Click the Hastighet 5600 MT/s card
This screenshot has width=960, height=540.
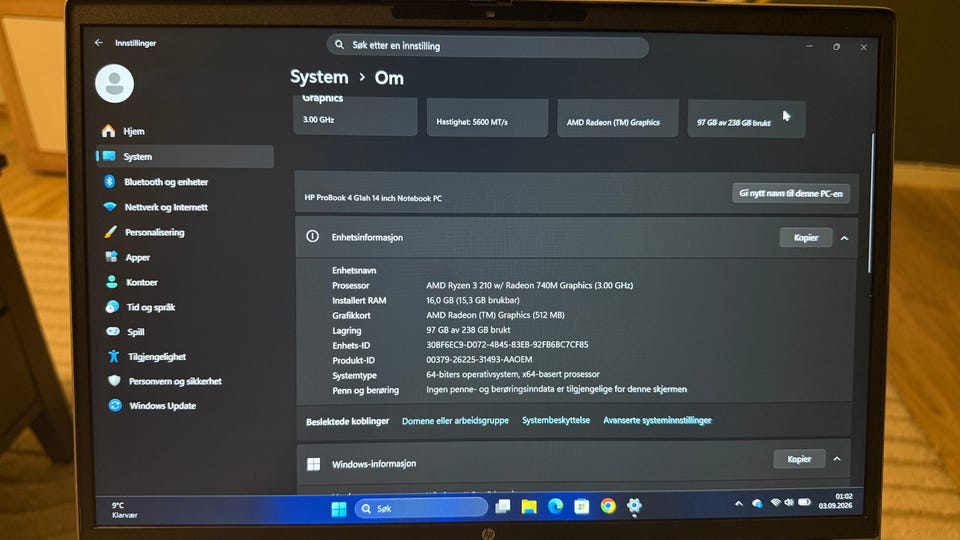[487, 118]
